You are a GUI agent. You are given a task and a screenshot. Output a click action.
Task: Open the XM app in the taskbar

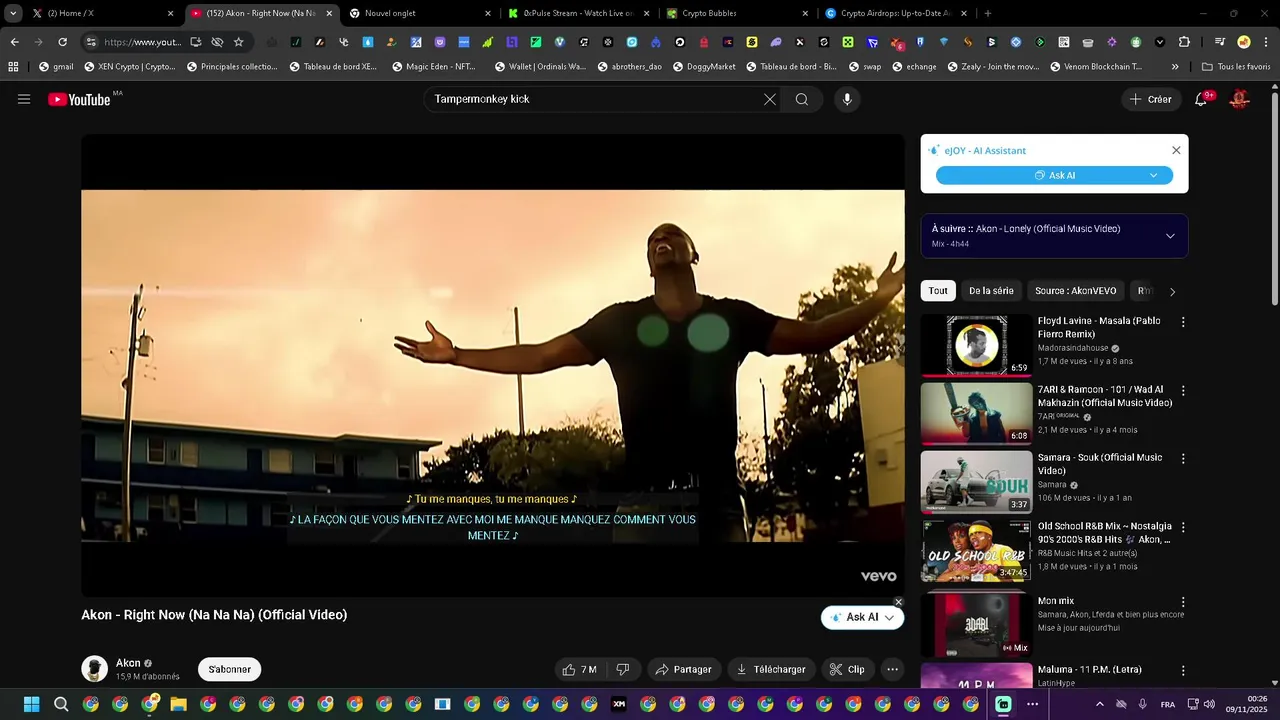coord(619,704)
